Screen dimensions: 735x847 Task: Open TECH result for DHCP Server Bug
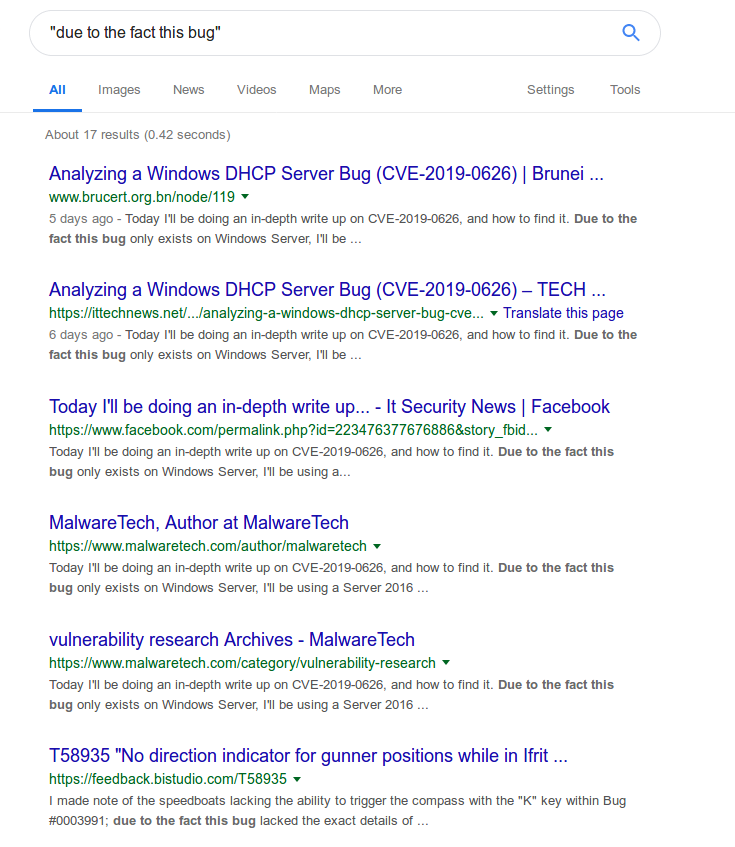click(x=327, y=290)
